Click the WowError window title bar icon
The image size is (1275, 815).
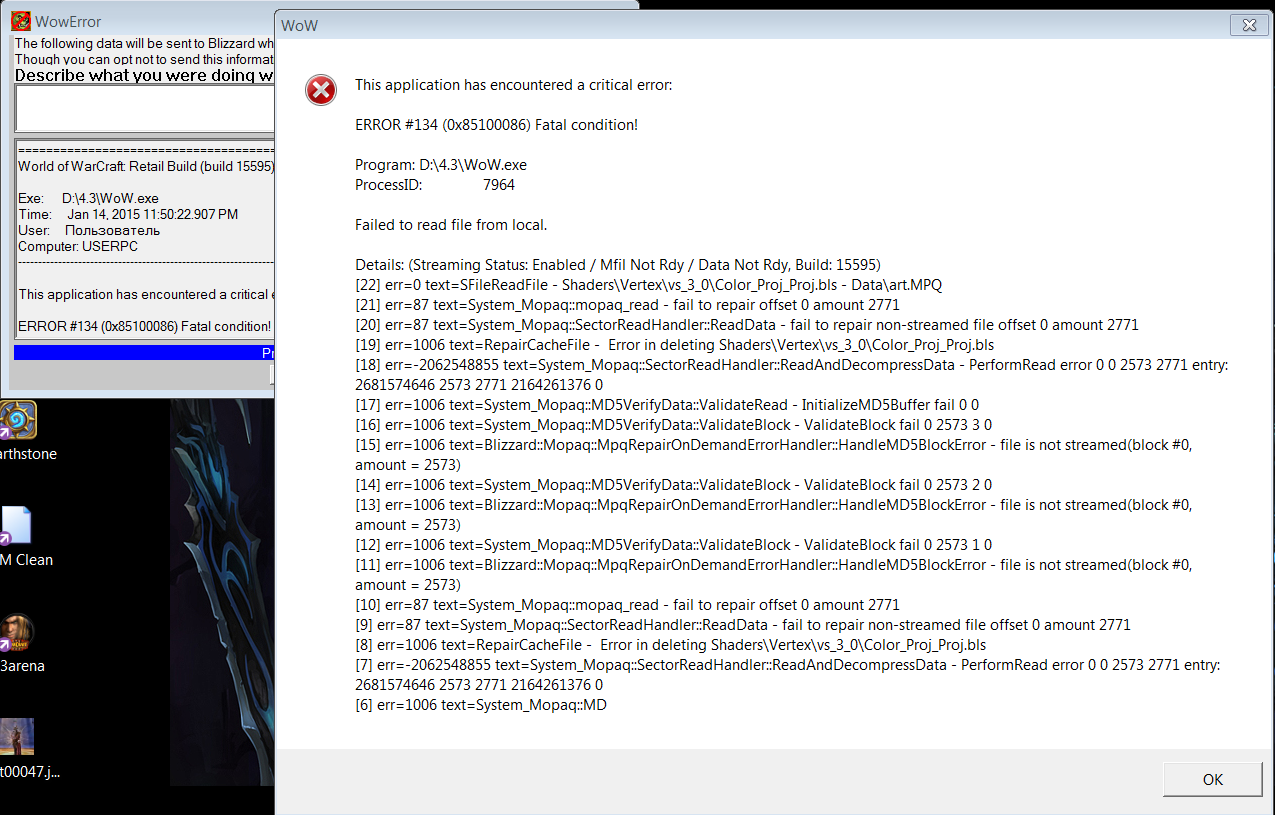tap(20, 21)
